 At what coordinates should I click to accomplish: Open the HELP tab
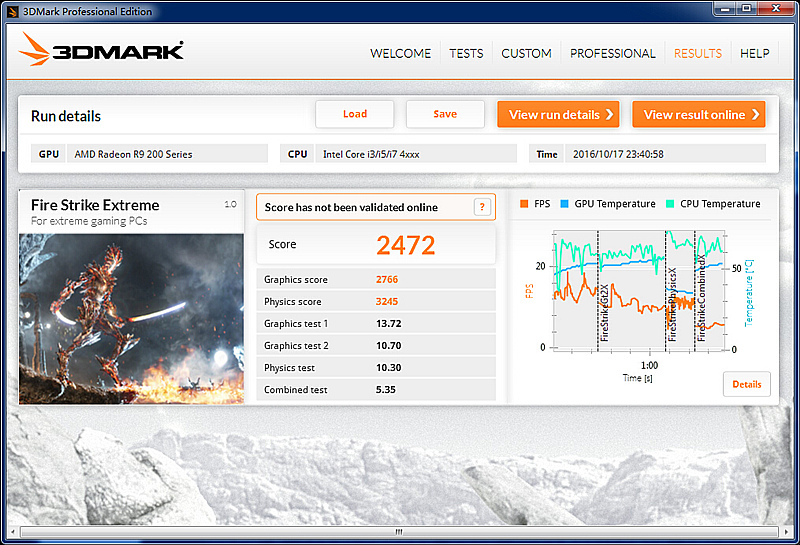754,54
